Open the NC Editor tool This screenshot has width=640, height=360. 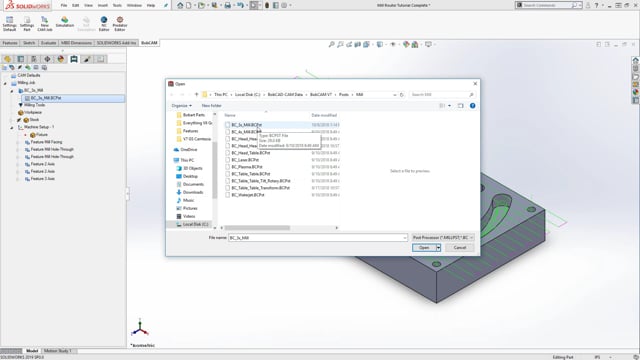click(104, 24)
